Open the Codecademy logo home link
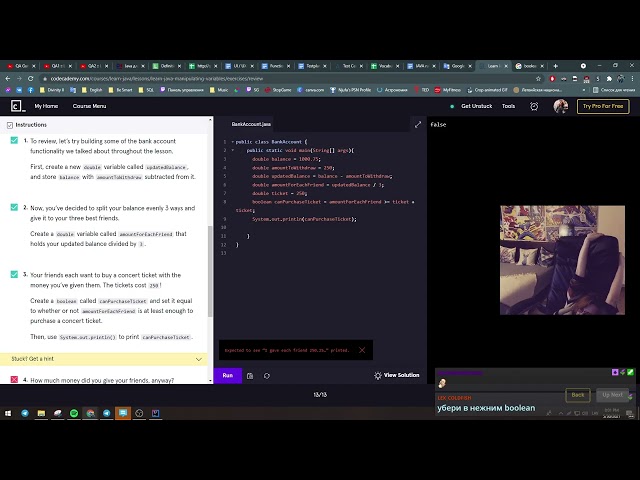640x480 pixels. 18,106
